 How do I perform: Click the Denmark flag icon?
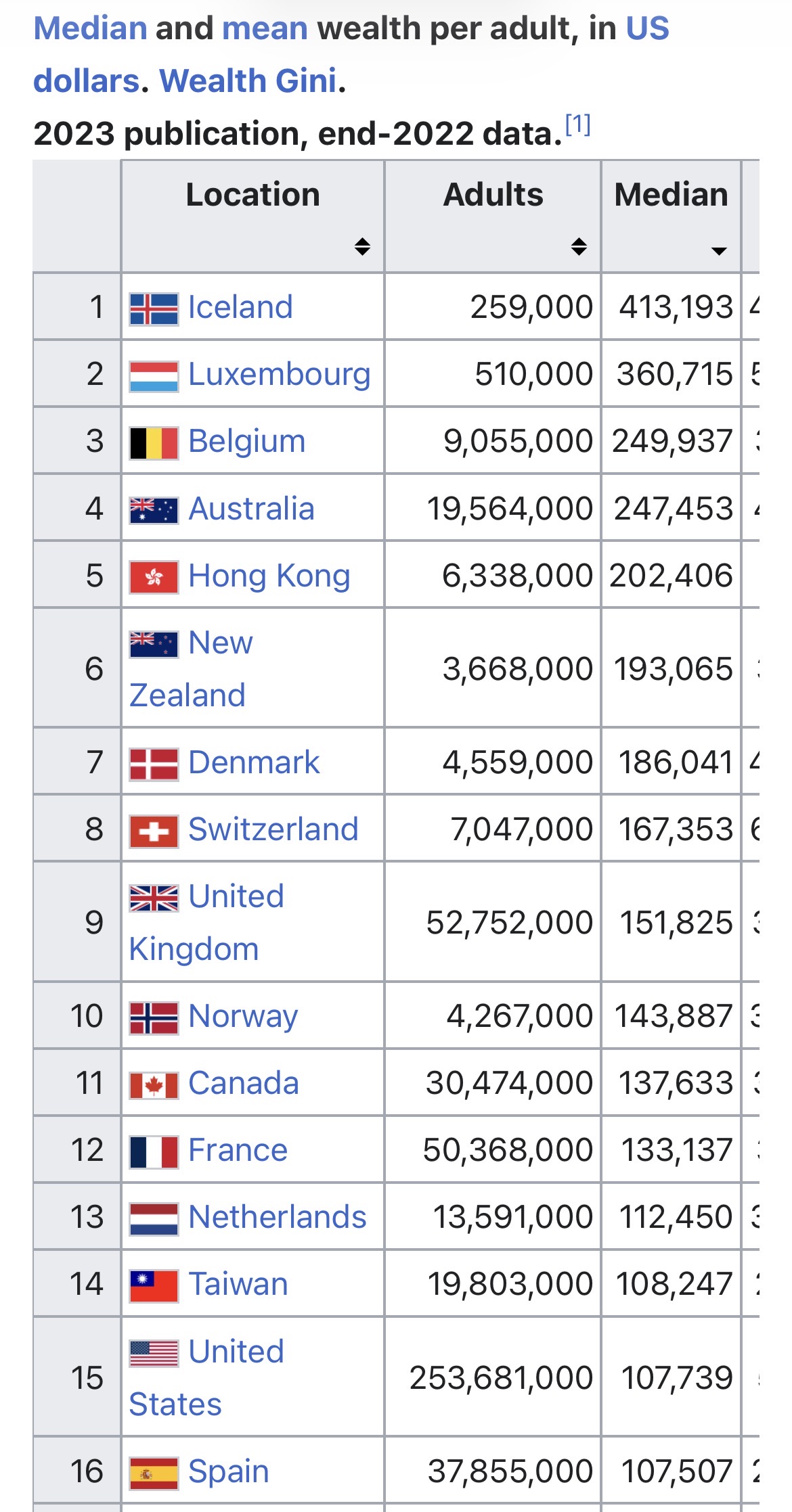click(154, 764)
